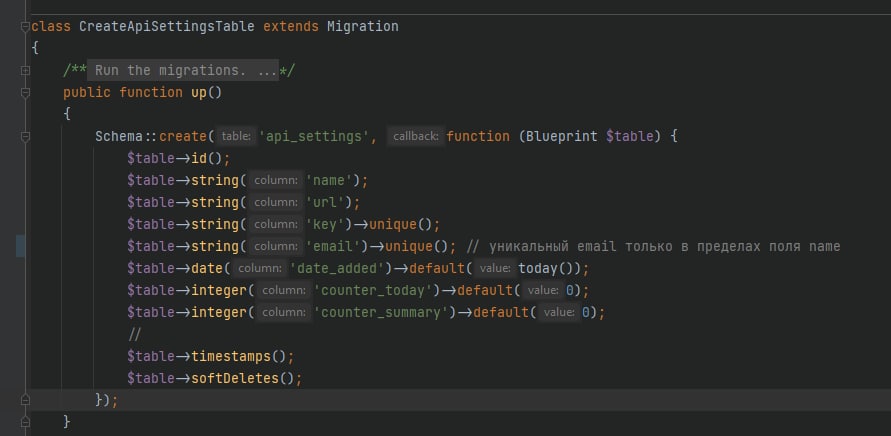The width and height of the screenshot is (891, 436).
Task: Click the 'table:' parameter hint
Action: (x=236, y=137)
